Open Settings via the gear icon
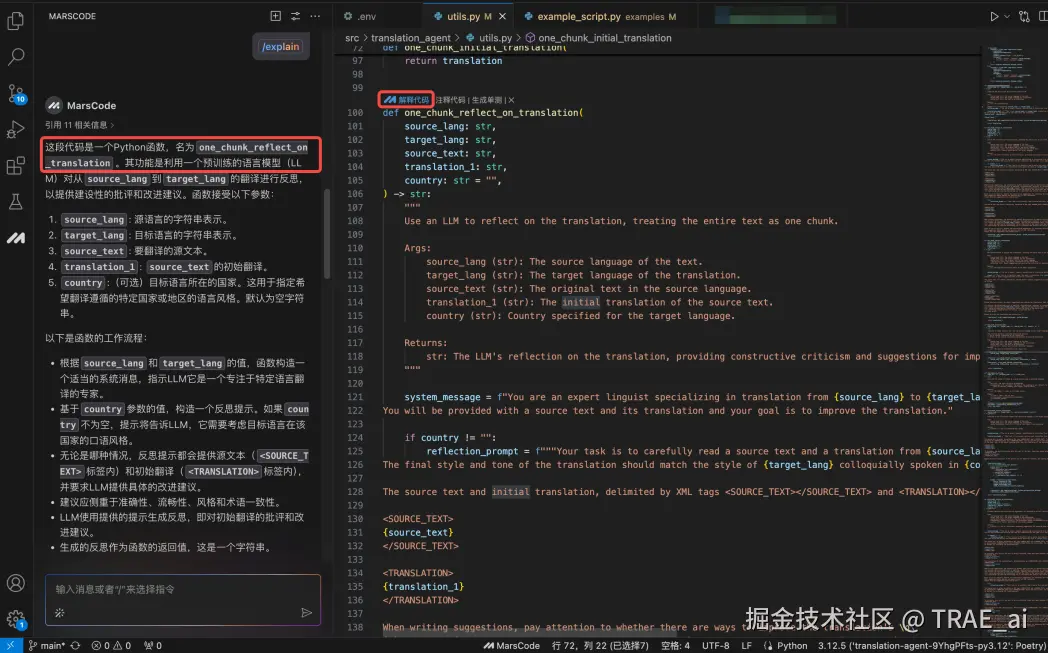 point(15,619)
